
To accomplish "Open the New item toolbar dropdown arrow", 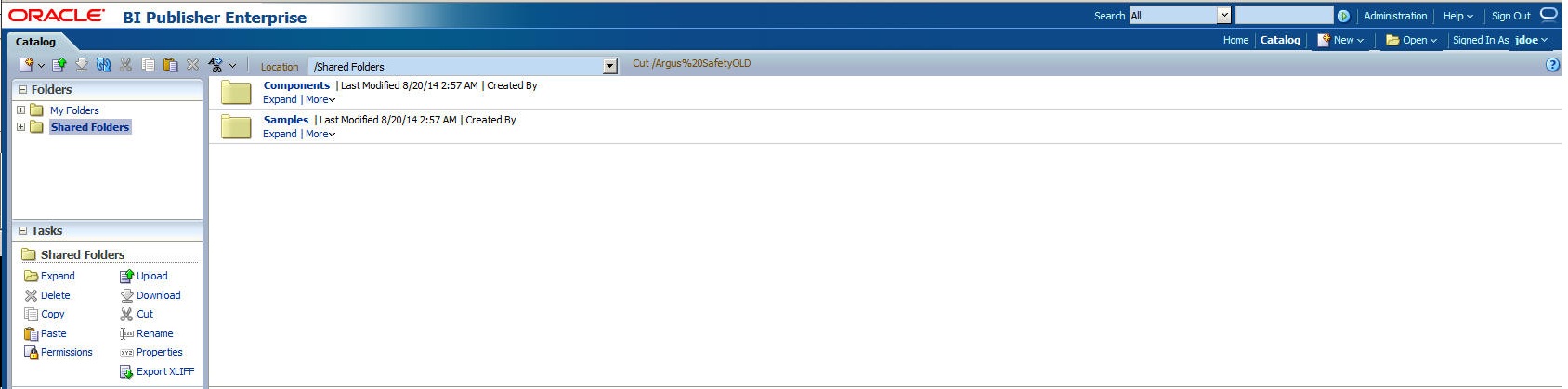I will (x=41, y=66).
